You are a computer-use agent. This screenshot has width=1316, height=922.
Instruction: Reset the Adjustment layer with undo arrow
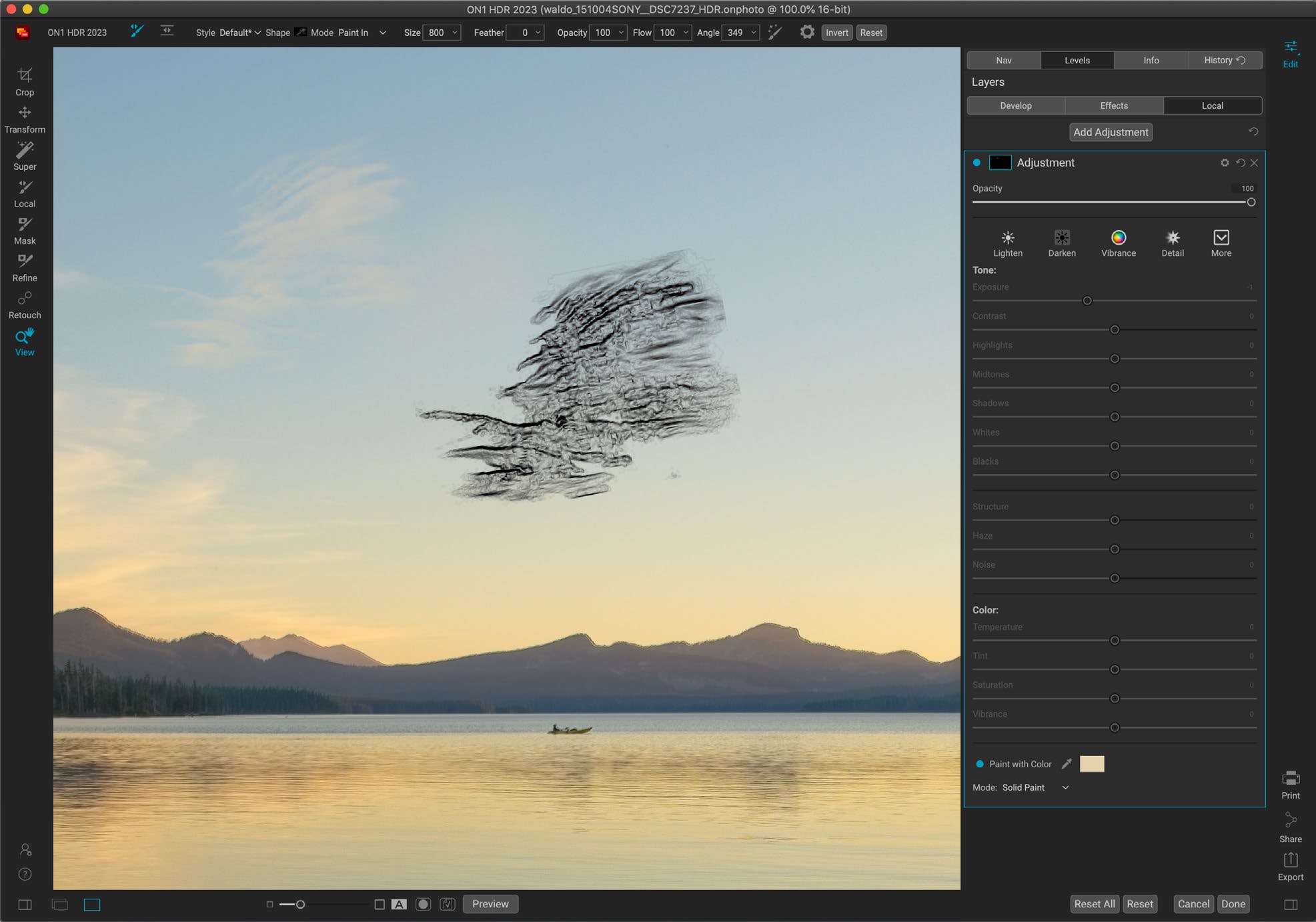click(x=1240, y=163)
